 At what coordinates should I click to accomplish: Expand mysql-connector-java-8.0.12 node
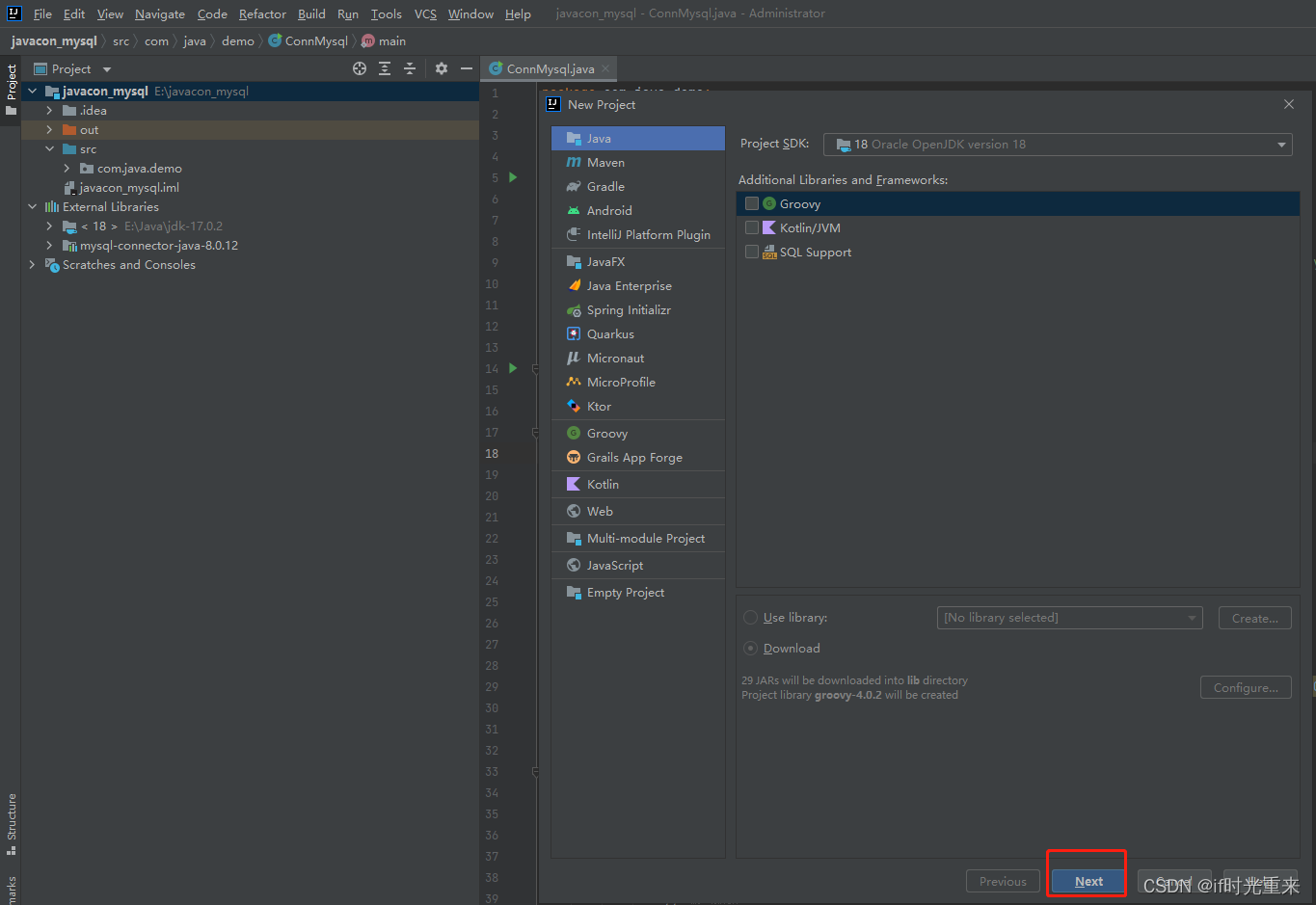point(50,246)
